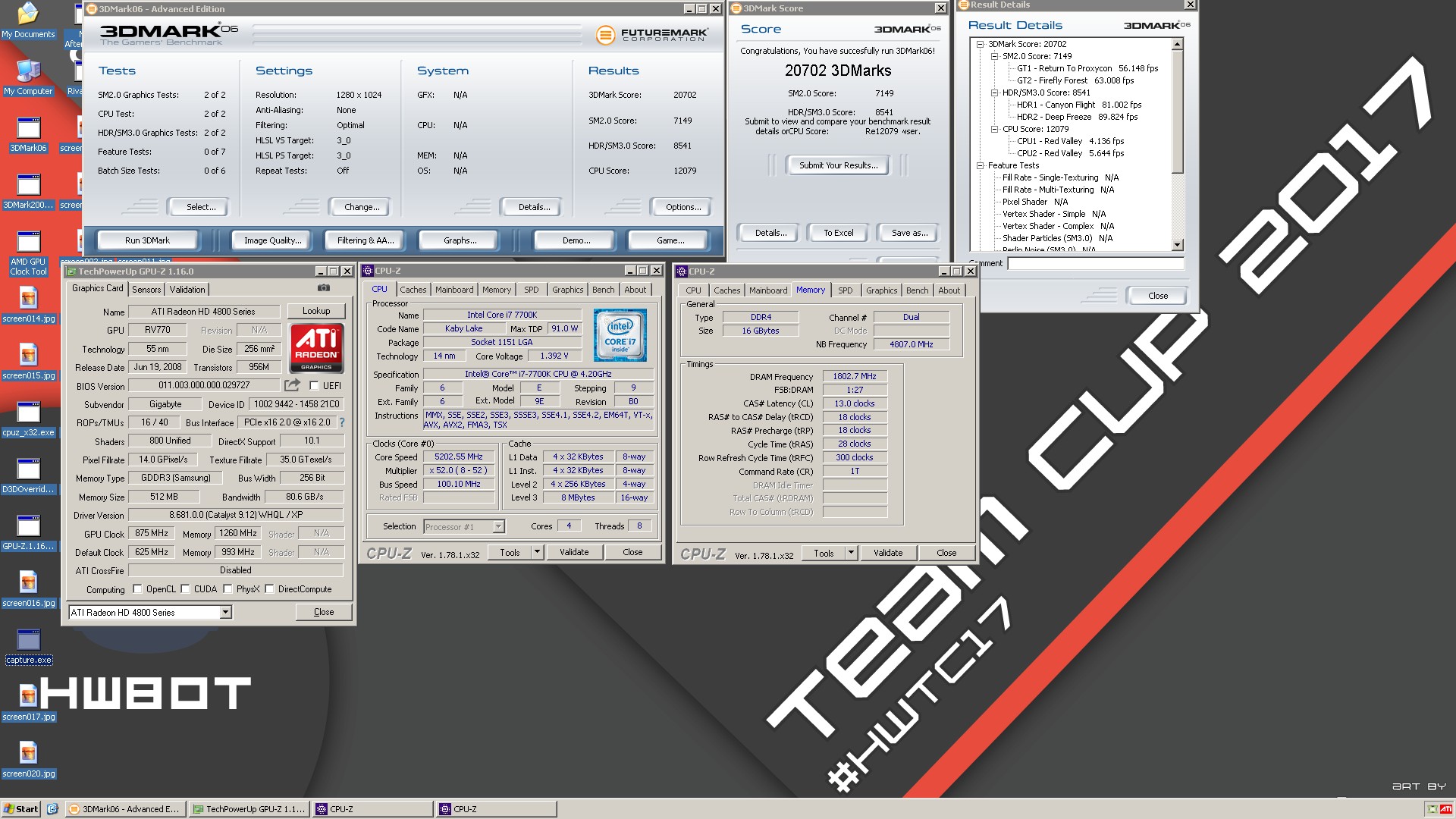This screenshot has height=819, width=1456.
Task: Open the AMD GPU Clock Tool shortcut
Action: coord(28,253)
